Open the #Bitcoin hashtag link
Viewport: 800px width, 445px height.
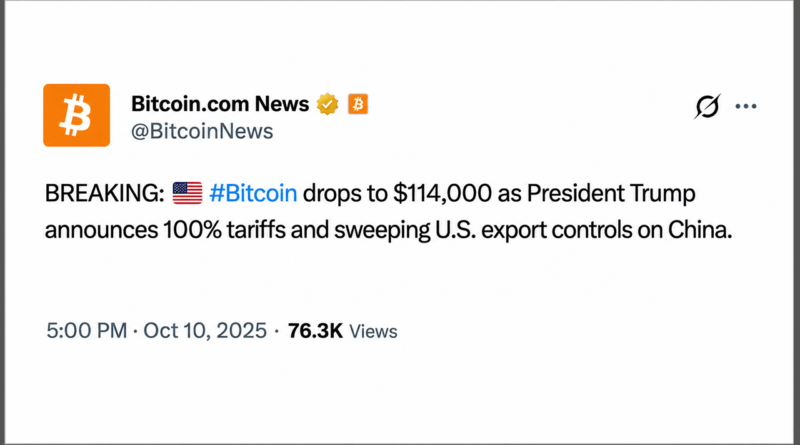253,193
